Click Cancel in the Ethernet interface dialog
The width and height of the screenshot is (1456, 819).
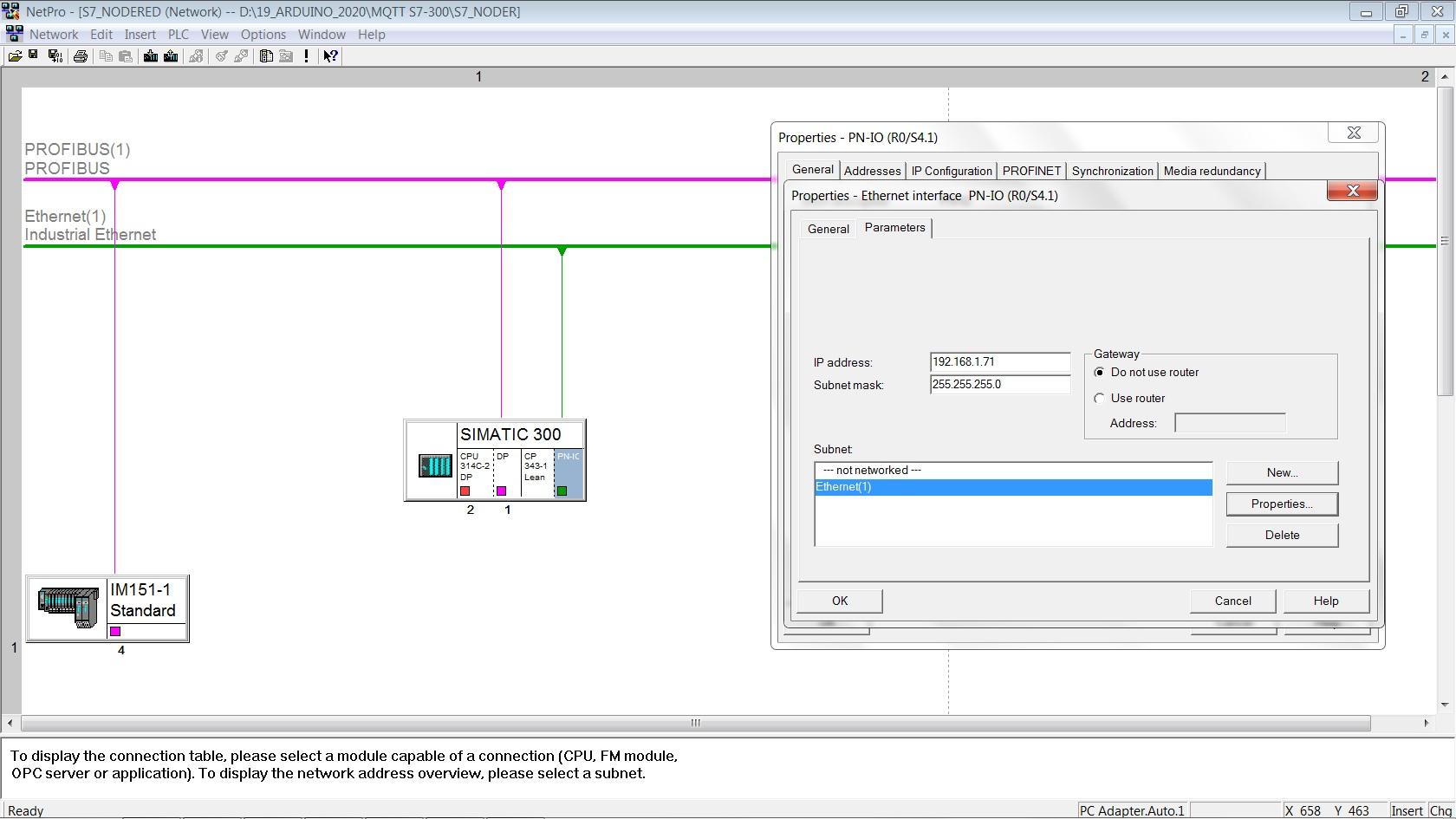coord(1233,601)
